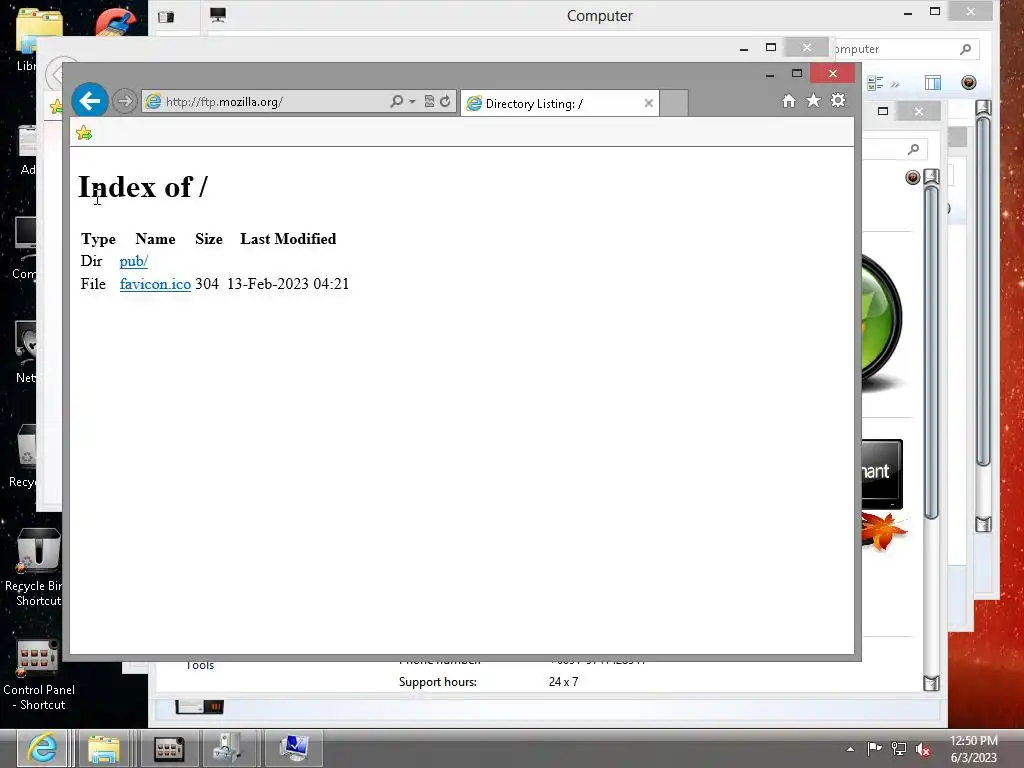Open Action Center flag tray icon
The width and height of the screenshot is (1024, 768).
coord(874,748)
